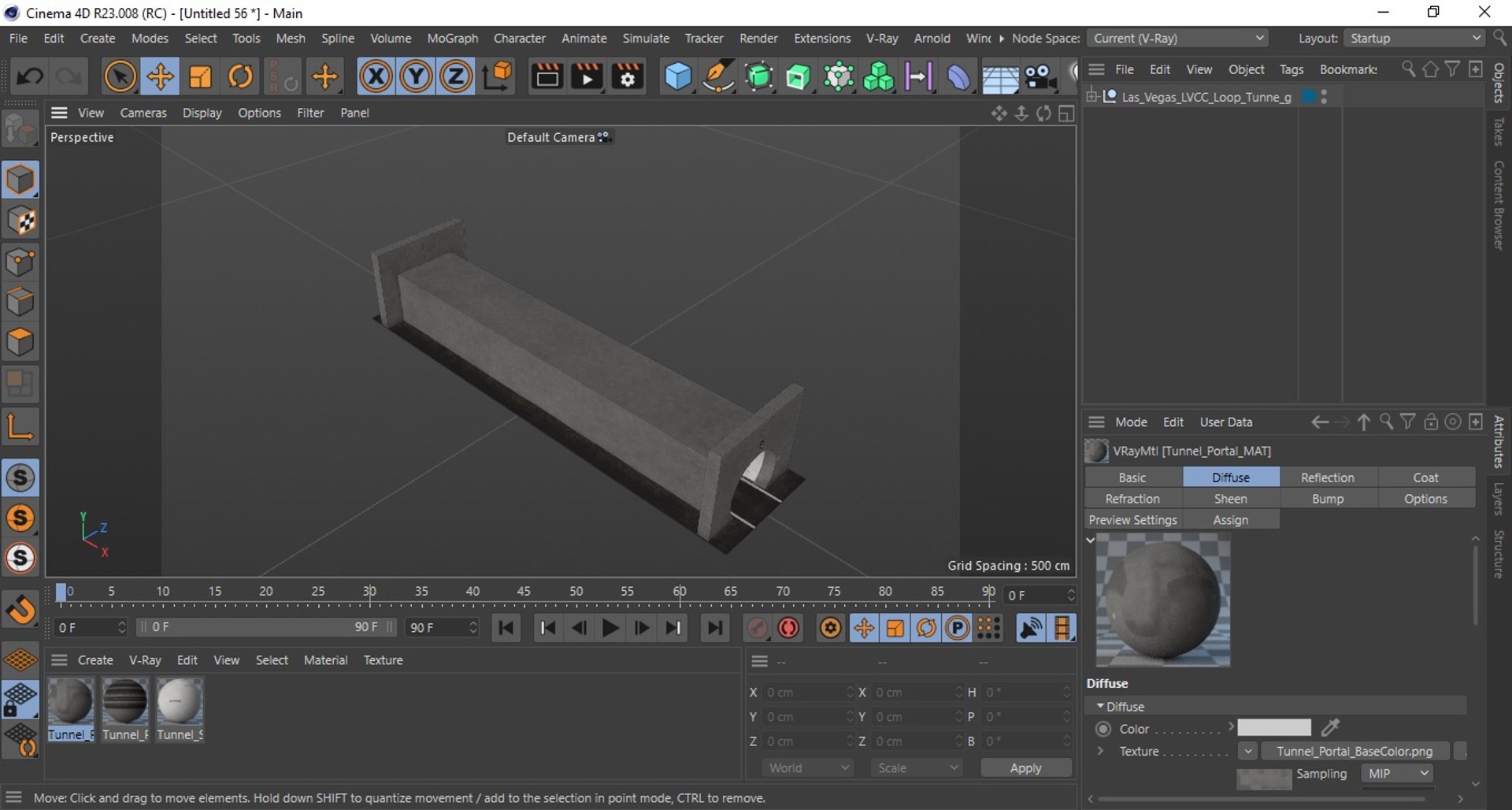Toggle the Y axis lock
This screenshot has width=1512, height=810.
416,76
